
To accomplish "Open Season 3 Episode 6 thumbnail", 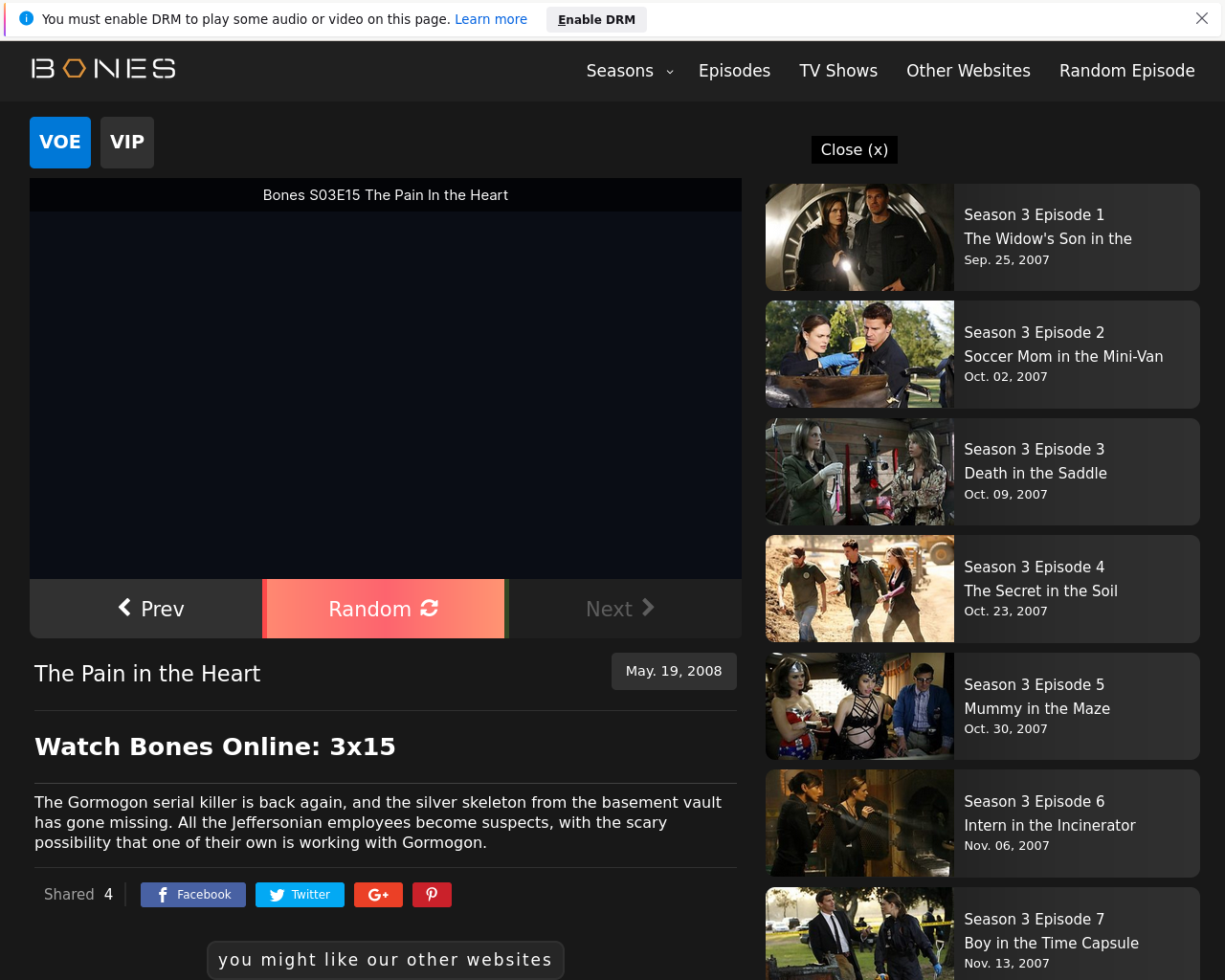I will point(859,824).
